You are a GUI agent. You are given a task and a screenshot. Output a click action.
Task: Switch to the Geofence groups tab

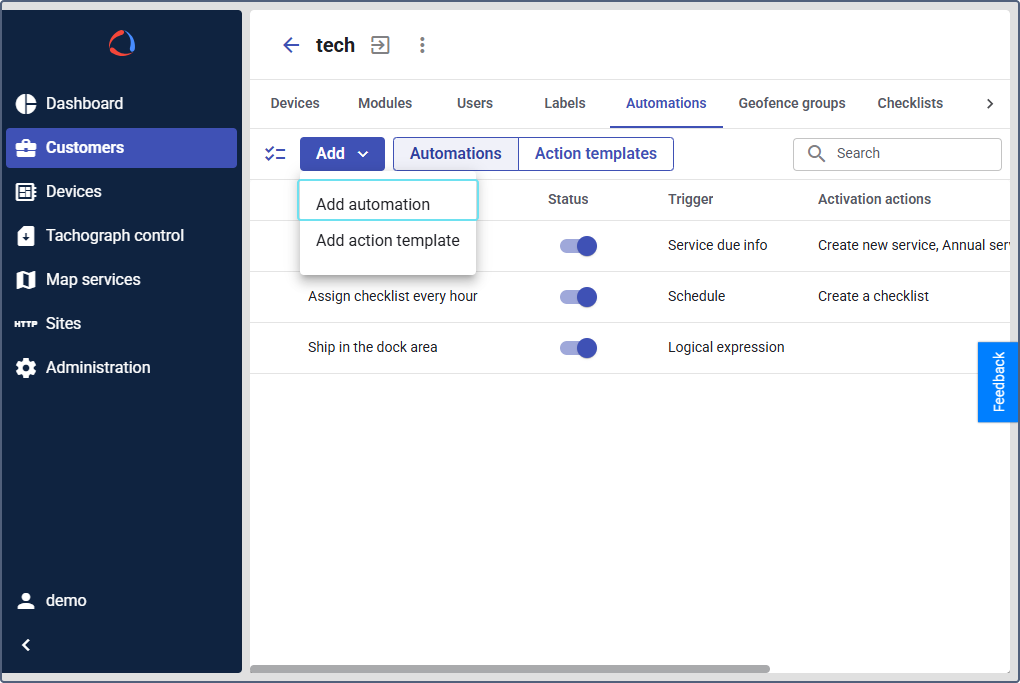[791, 103]
